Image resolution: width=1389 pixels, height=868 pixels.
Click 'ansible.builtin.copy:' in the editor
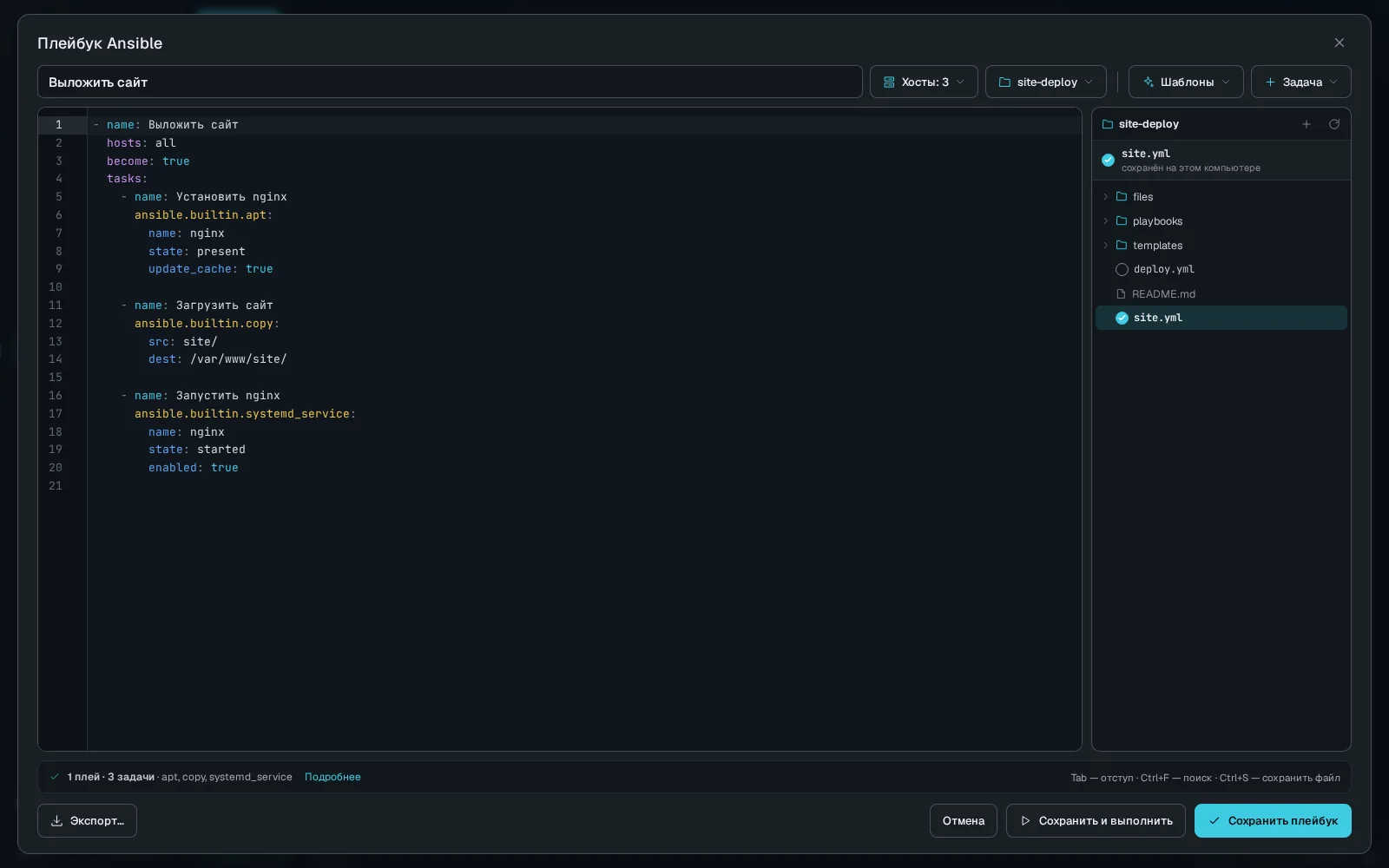tap(207, 324)
